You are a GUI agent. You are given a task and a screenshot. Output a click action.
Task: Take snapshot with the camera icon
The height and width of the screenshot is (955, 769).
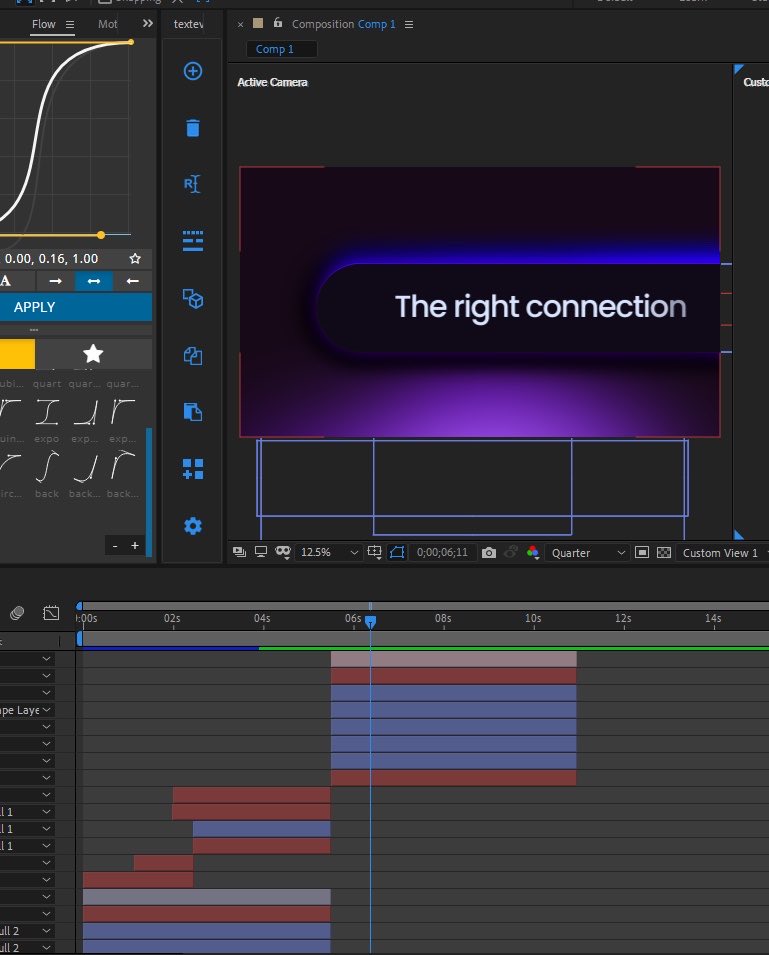[x=488, y=552]
